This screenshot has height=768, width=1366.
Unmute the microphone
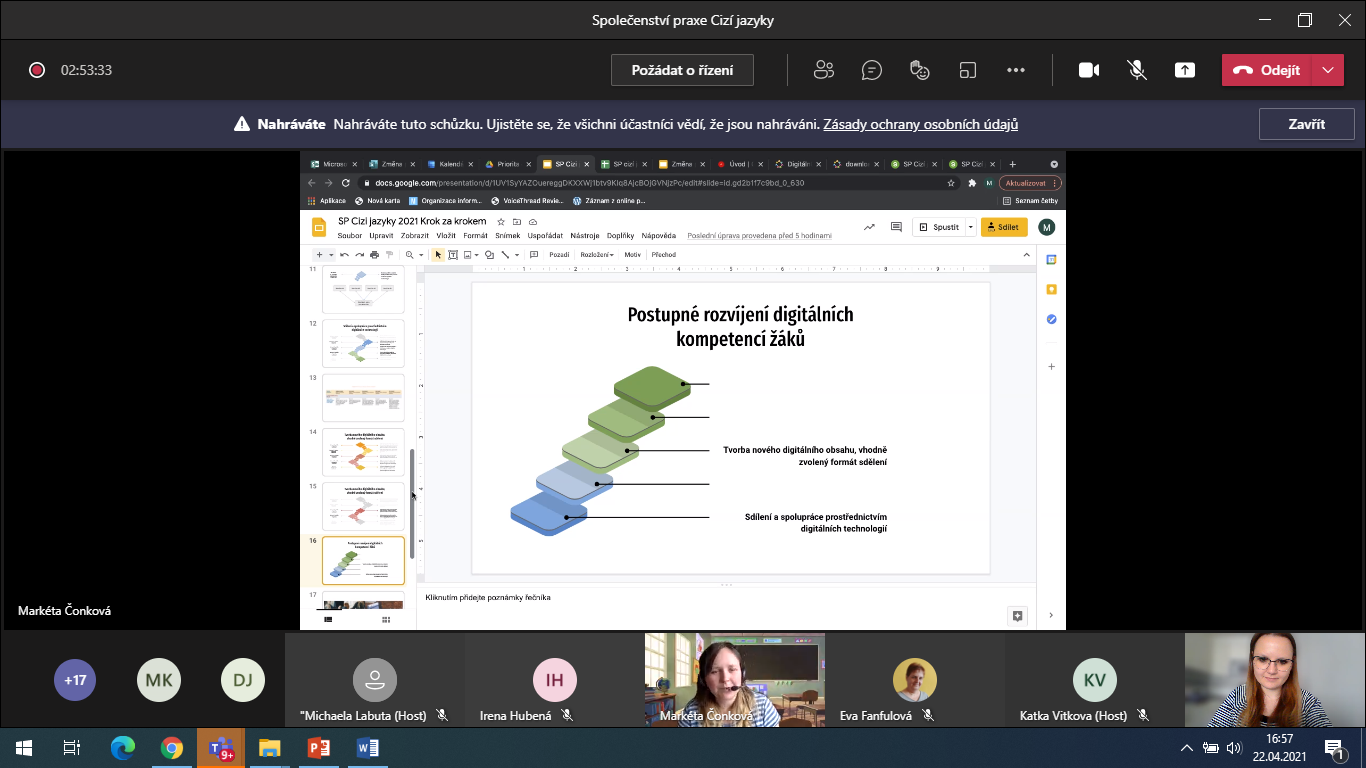click(x=1137, y=70)
